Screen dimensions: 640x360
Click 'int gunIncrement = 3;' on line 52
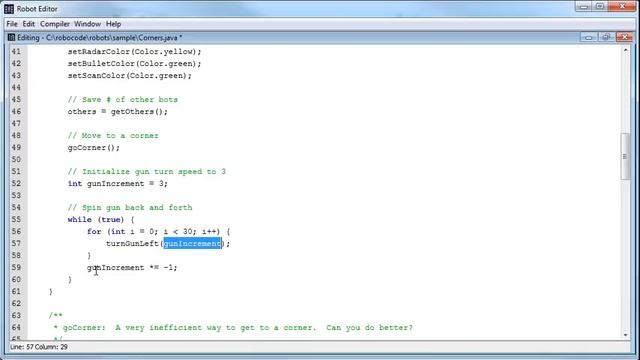[x=118, y=184]
